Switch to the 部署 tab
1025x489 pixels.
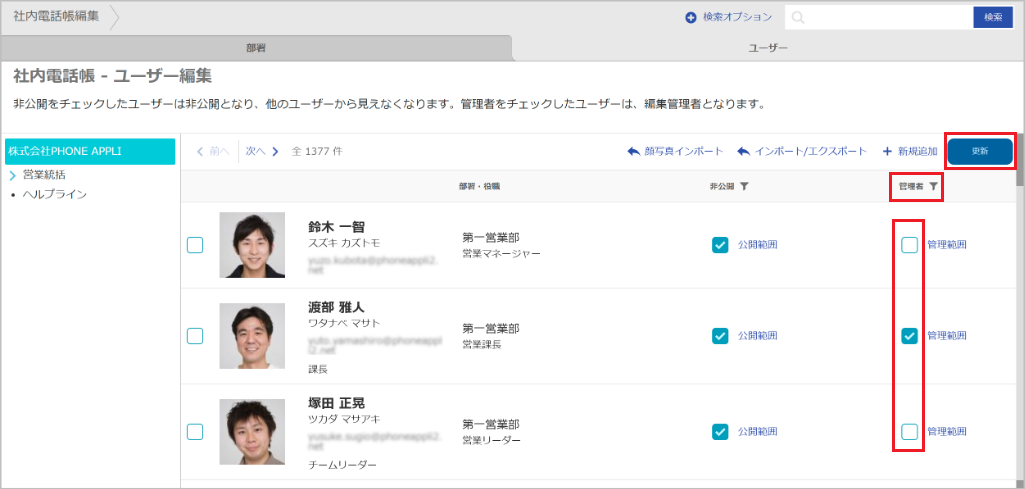coord(256,47)
